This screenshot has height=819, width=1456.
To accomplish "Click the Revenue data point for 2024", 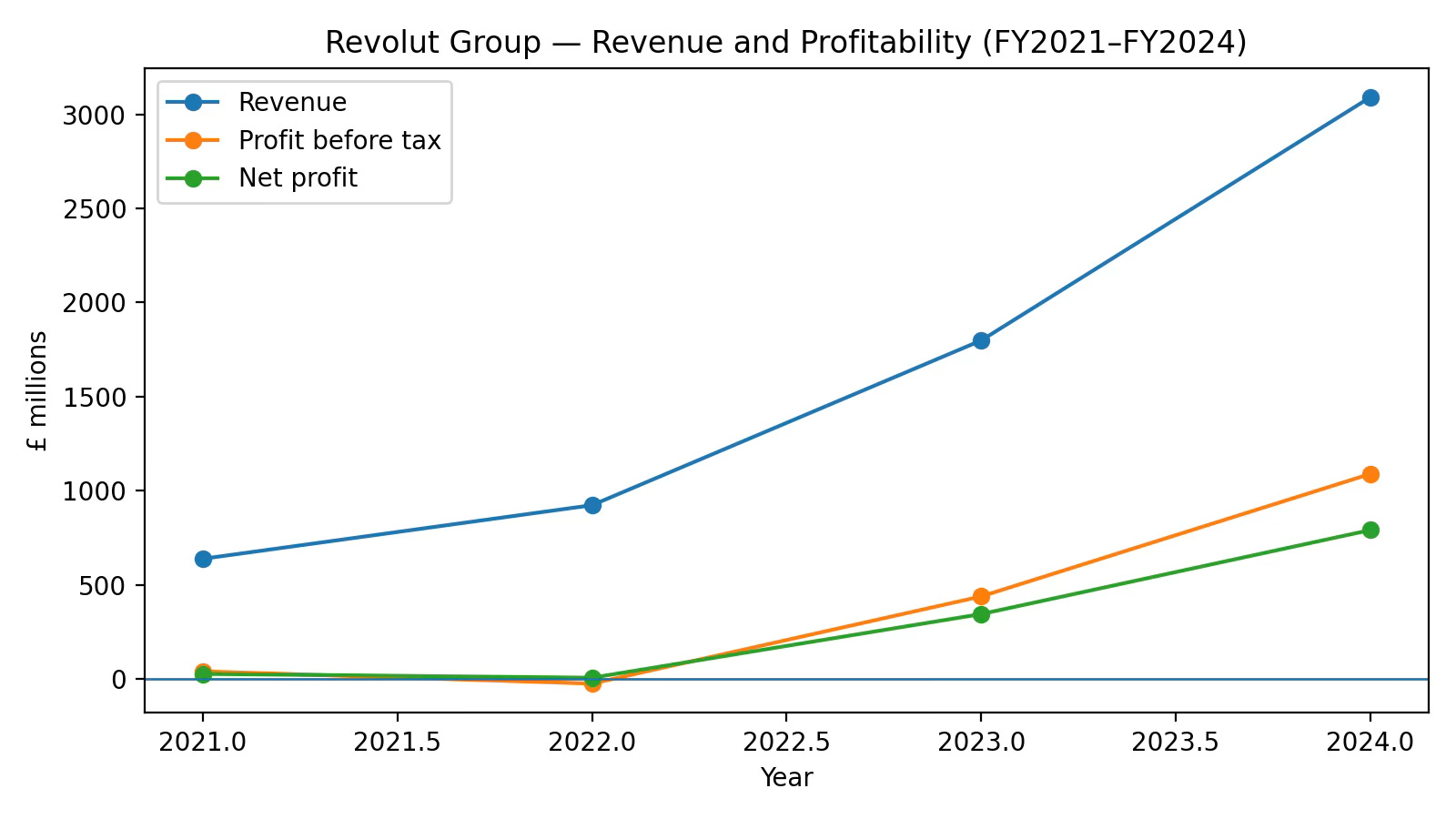I will click(x=1370, y=97).
